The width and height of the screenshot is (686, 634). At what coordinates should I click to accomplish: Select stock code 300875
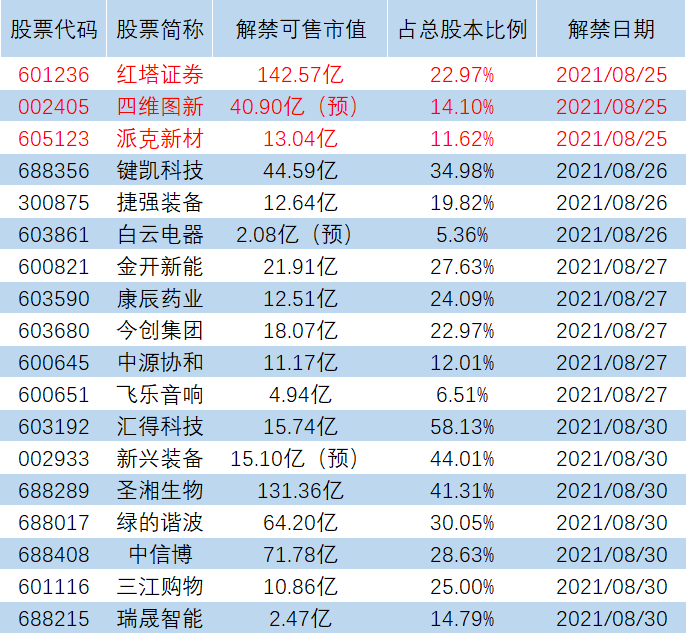coord(53,203)
